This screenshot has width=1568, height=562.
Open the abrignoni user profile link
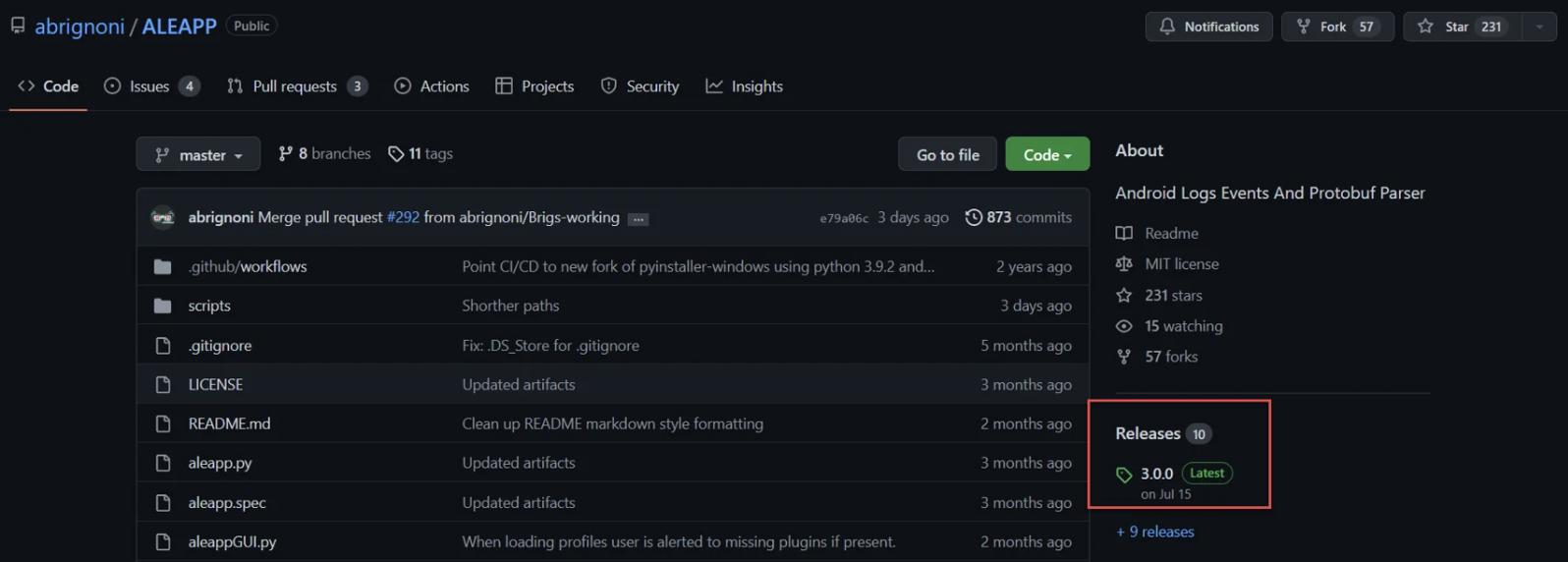80,27
